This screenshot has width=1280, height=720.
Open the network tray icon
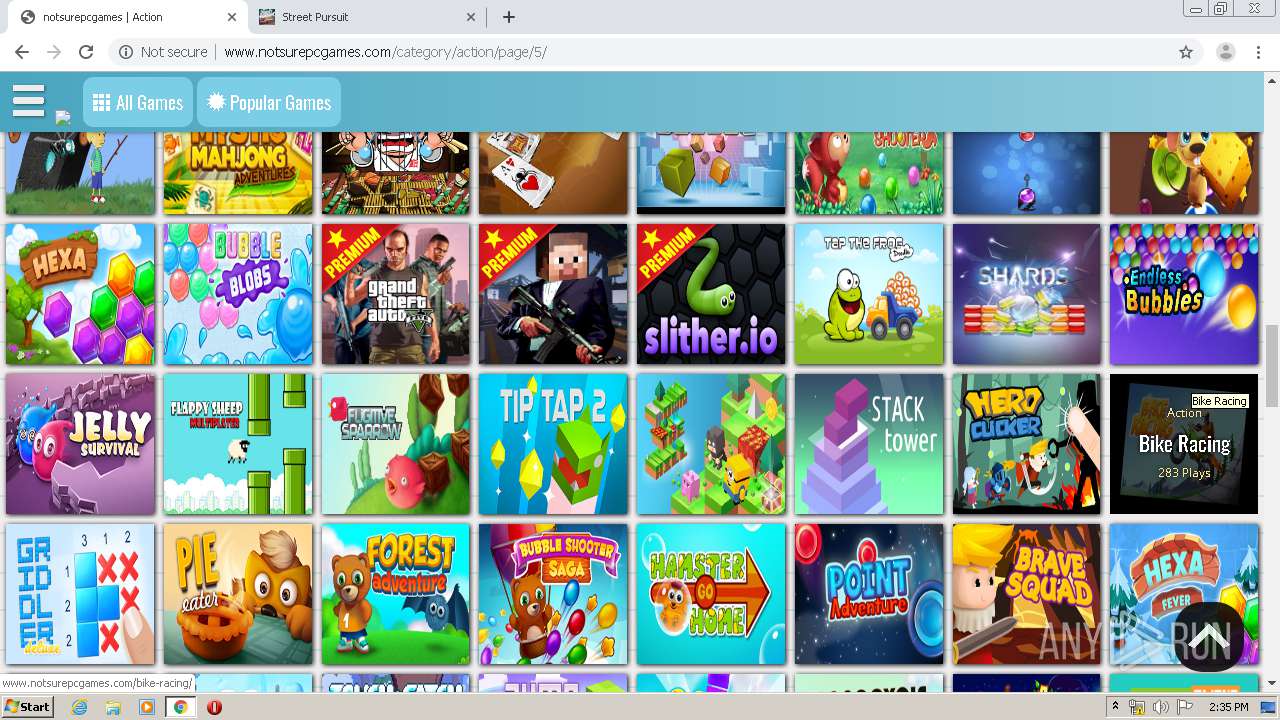(1137, 707)
